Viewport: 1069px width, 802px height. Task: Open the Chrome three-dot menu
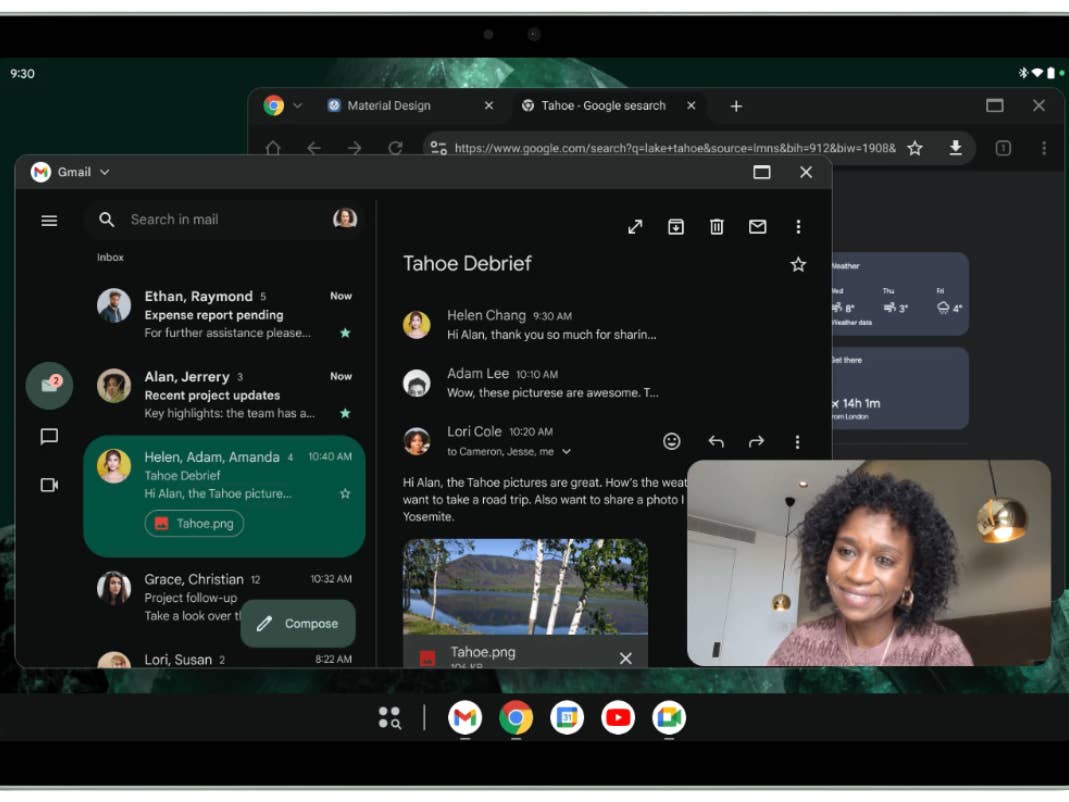(1044, 148)
